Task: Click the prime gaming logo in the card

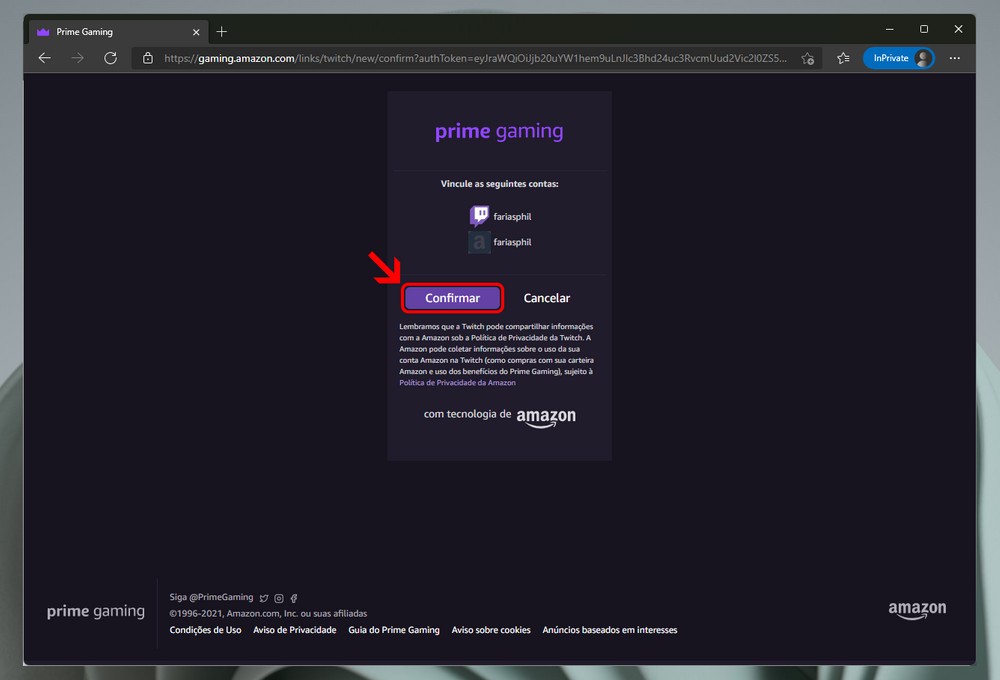Action: [499, 131]
